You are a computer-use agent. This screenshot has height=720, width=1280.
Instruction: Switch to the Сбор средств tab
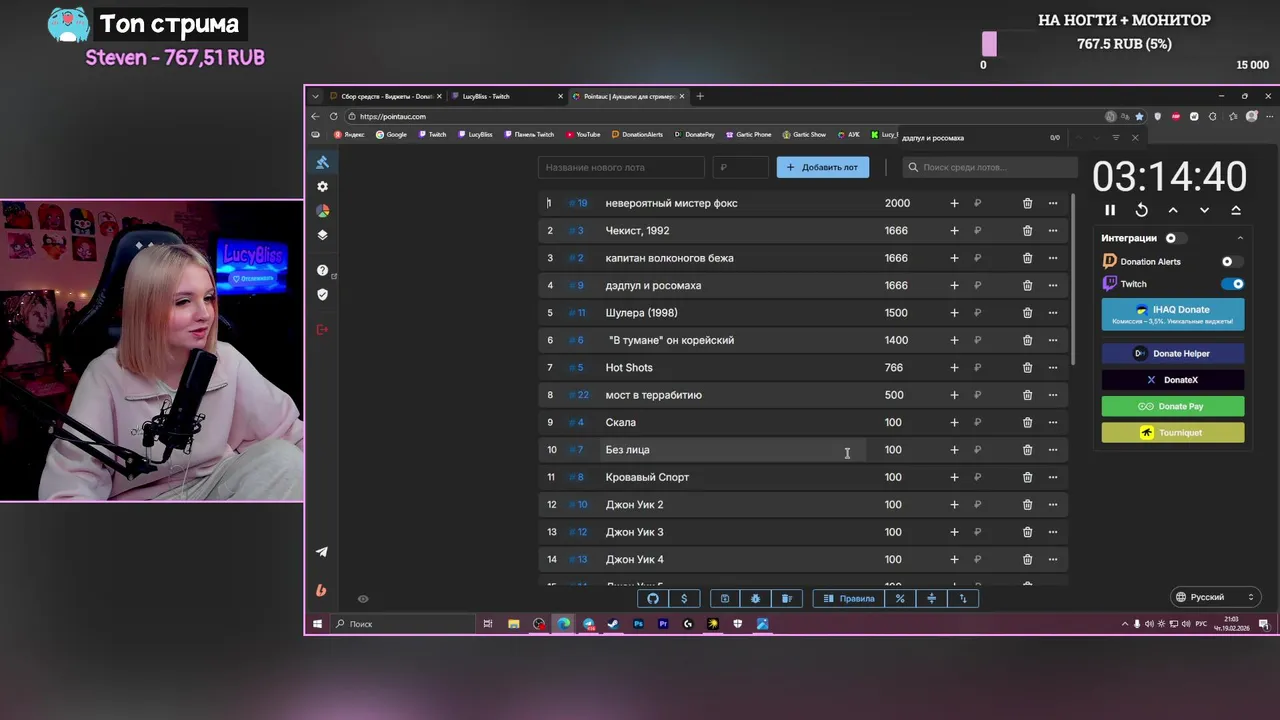386,97
